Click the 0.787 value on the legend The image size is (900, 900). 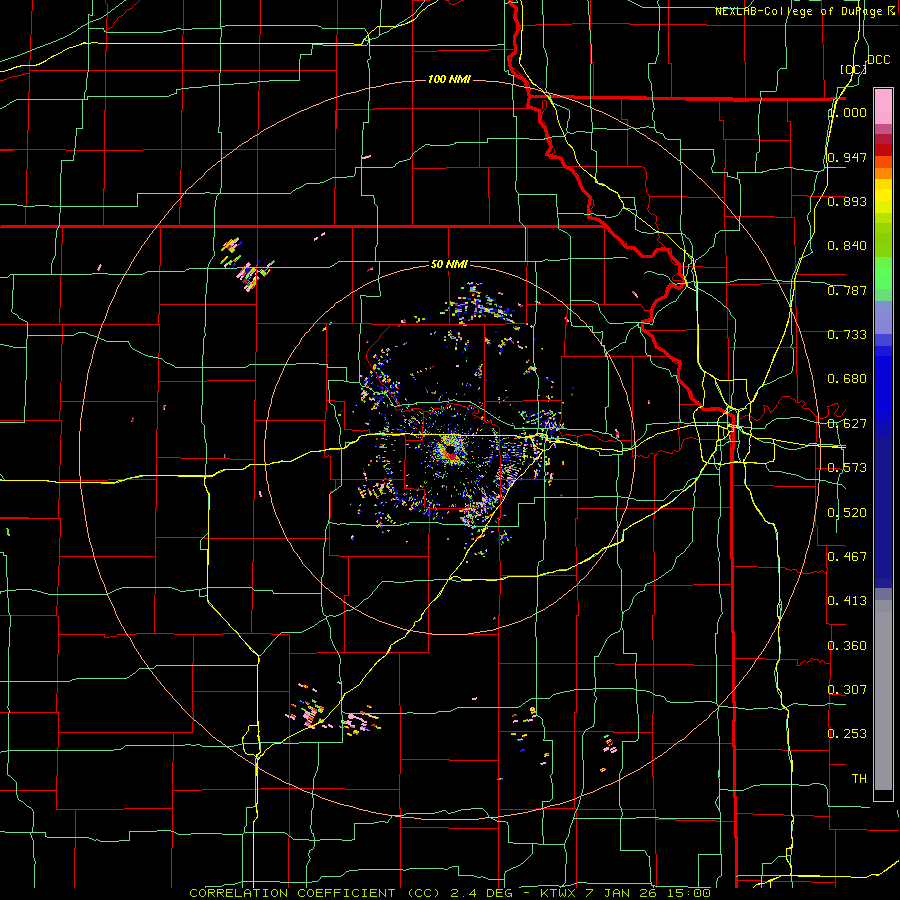(847, 290)
